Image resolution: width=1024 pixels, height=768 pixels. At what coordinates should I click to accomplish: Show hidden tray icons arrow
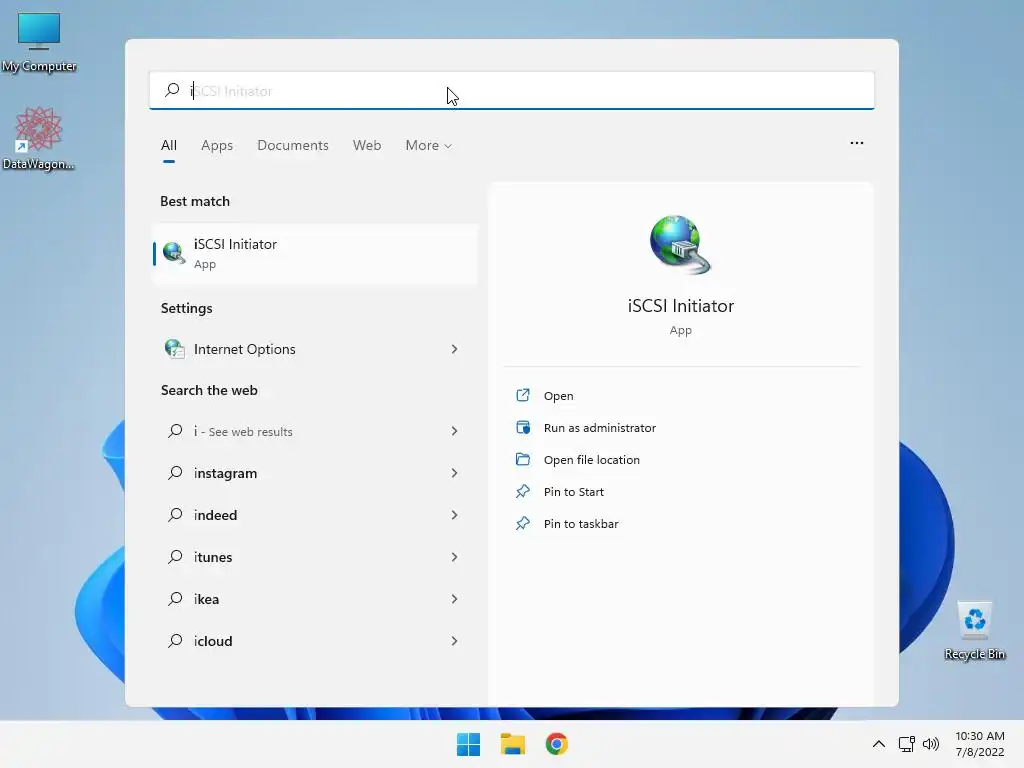tap(879, 744)
